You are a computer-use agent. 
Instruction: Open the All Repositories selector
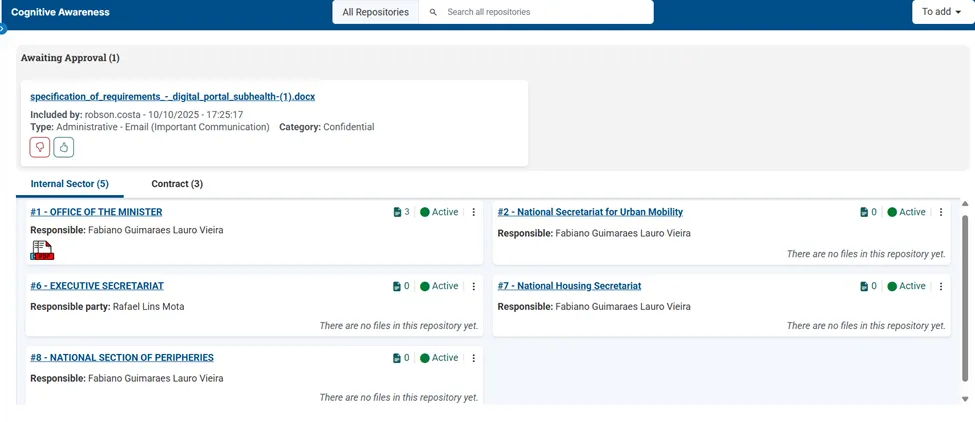pos(376,12)
